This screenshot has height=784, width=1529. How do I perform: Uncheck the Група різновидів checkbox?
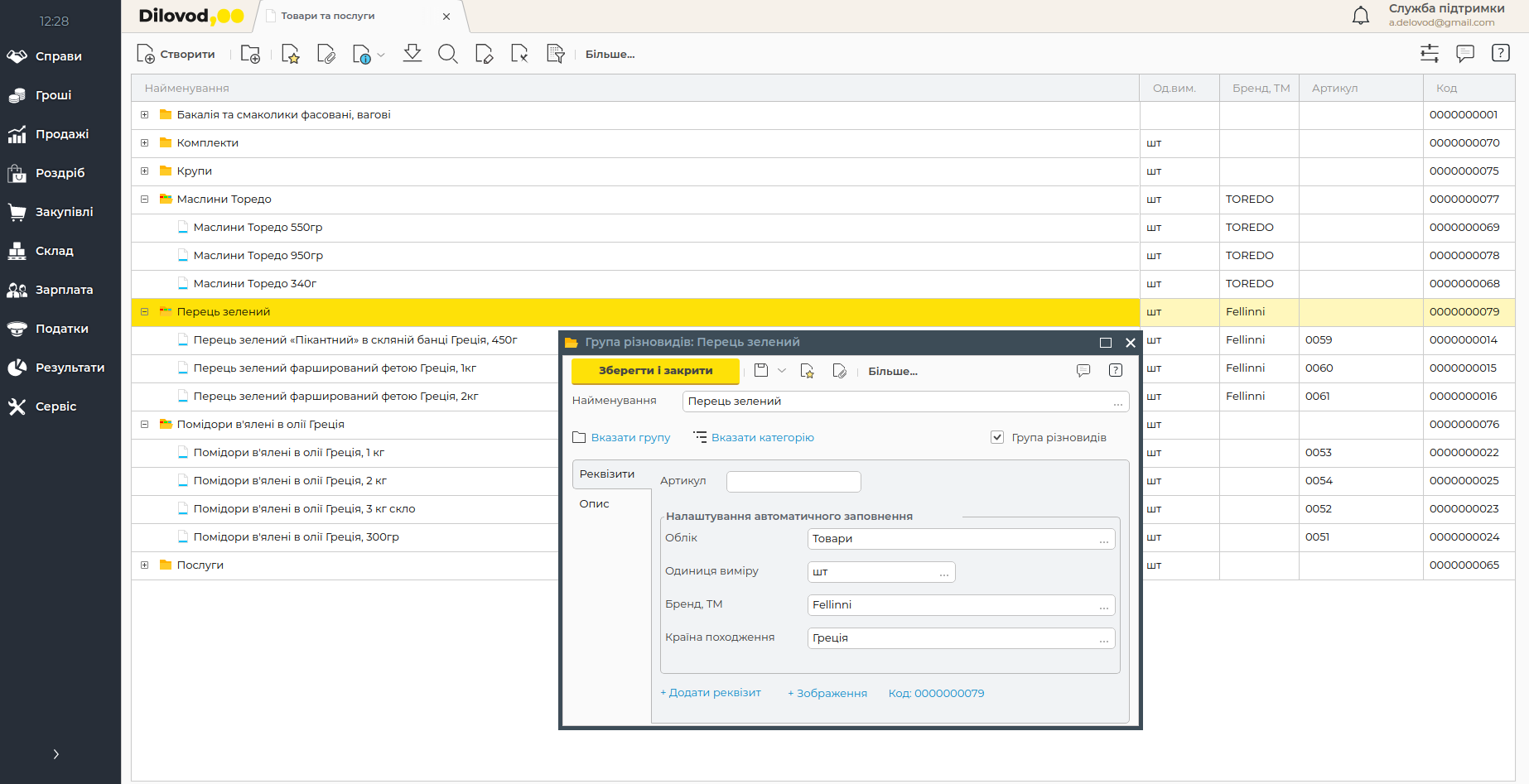coord(997,437)
